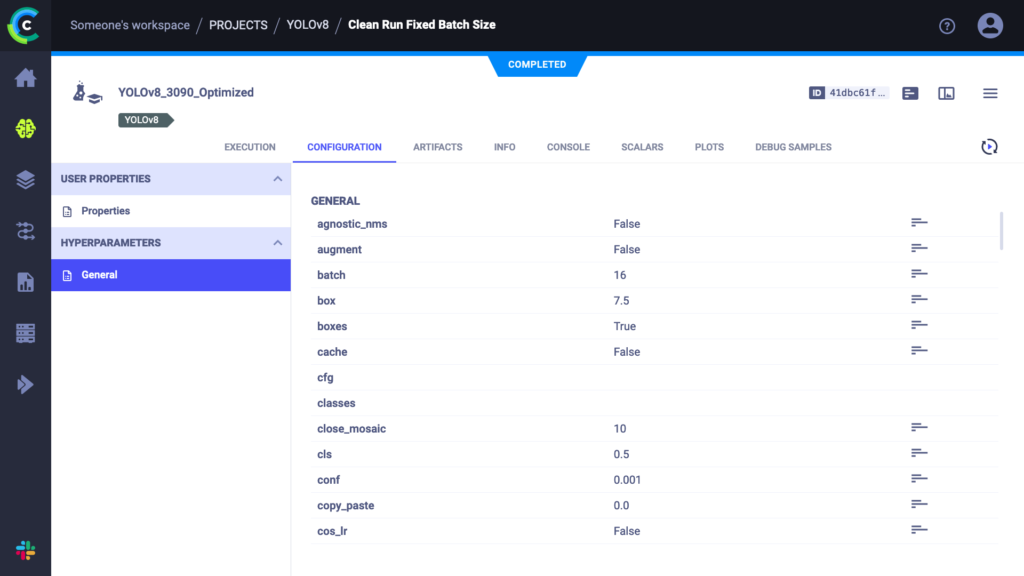Click Clean Run Fixed Batch Size breadcrumb

pyautogui.click(x=422, y=25)
